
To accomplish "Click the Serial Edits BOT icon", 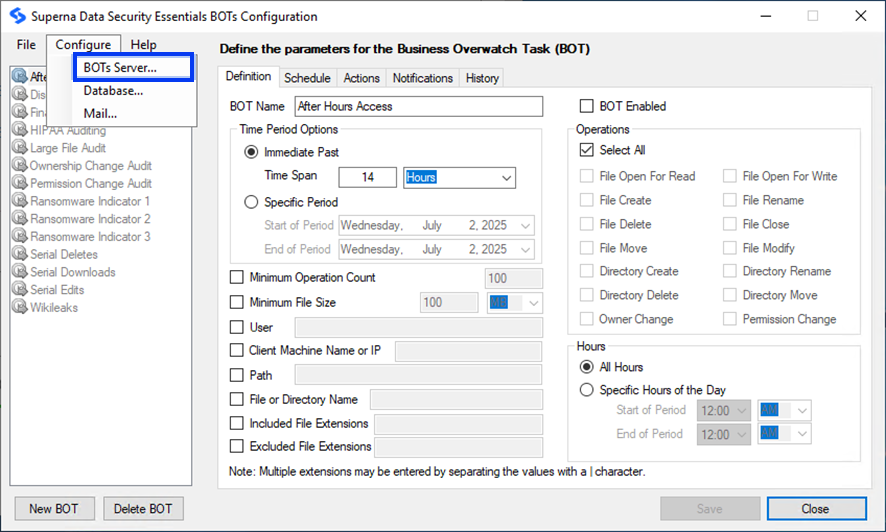I will (20, 289).
